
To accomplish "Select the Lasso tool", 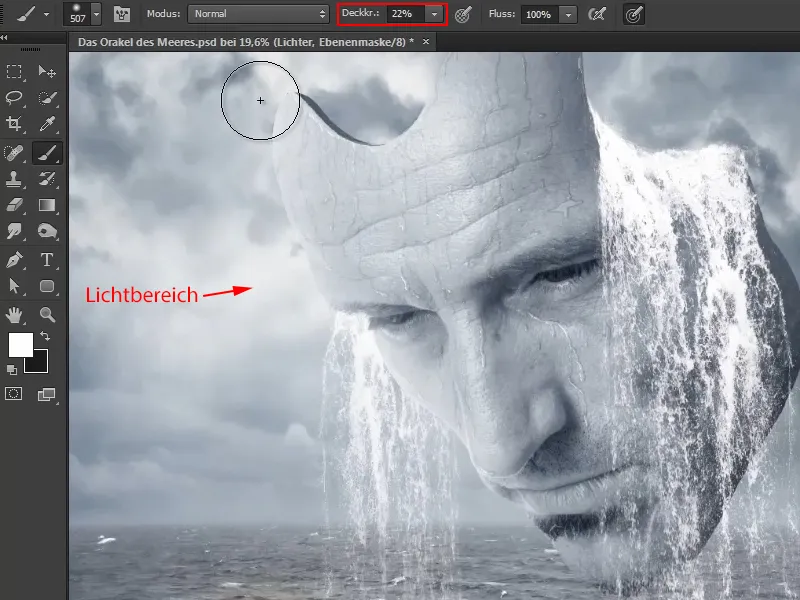I will coord(14,98).
